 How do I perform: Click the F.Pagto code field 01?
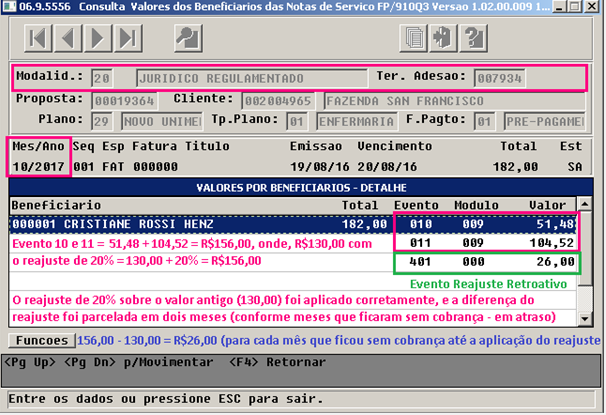(x=484, y=122)
